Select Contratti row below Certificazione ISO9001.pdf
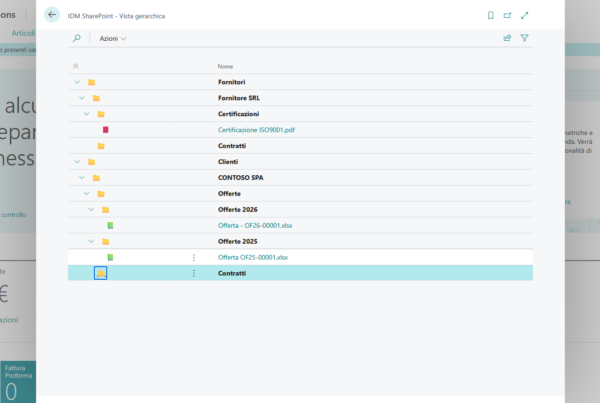 click(x=232, y=146)
